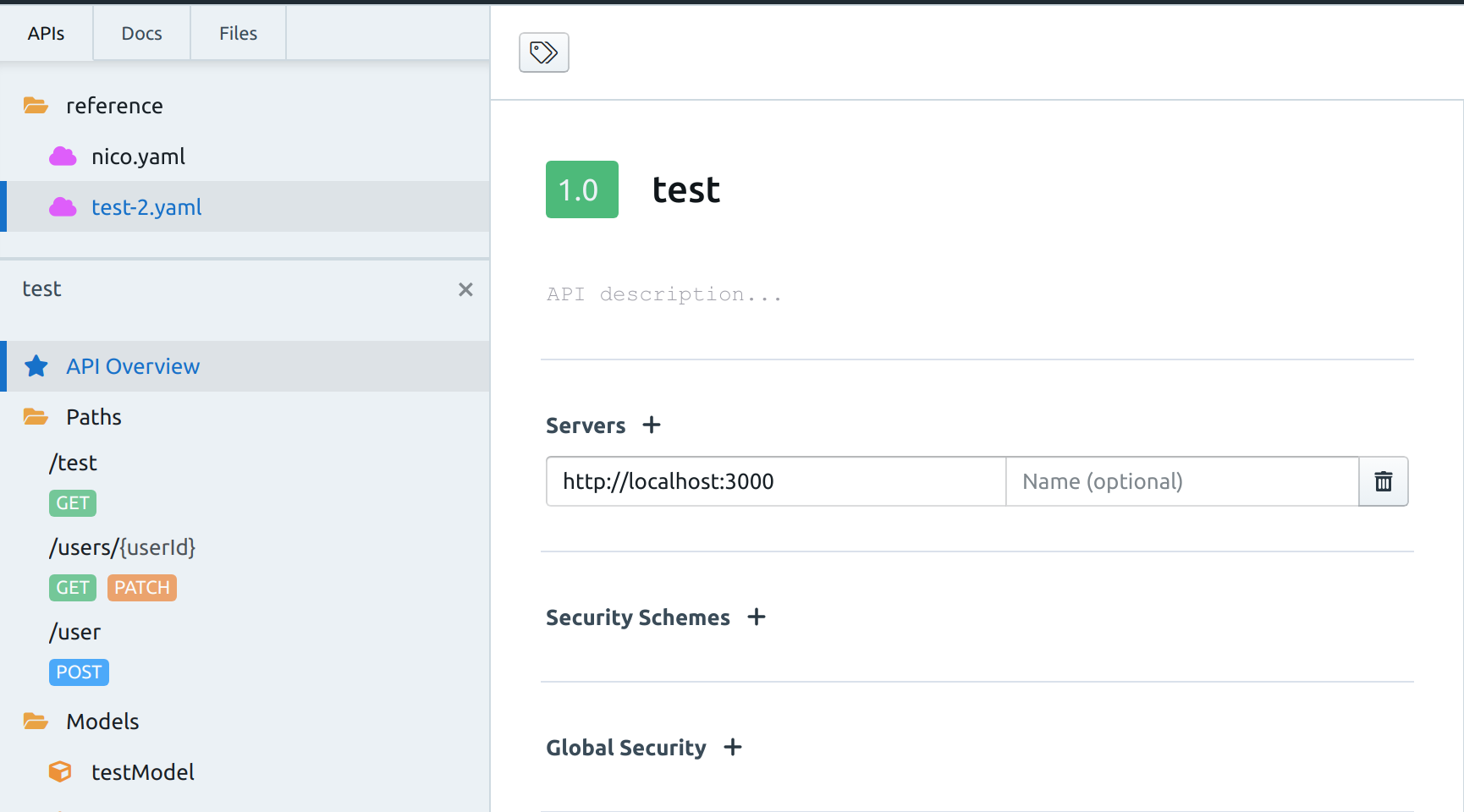Delete the localhost server using the trash icon
Viewport: 1464px width, 812px height.
tap(1383, 481)
